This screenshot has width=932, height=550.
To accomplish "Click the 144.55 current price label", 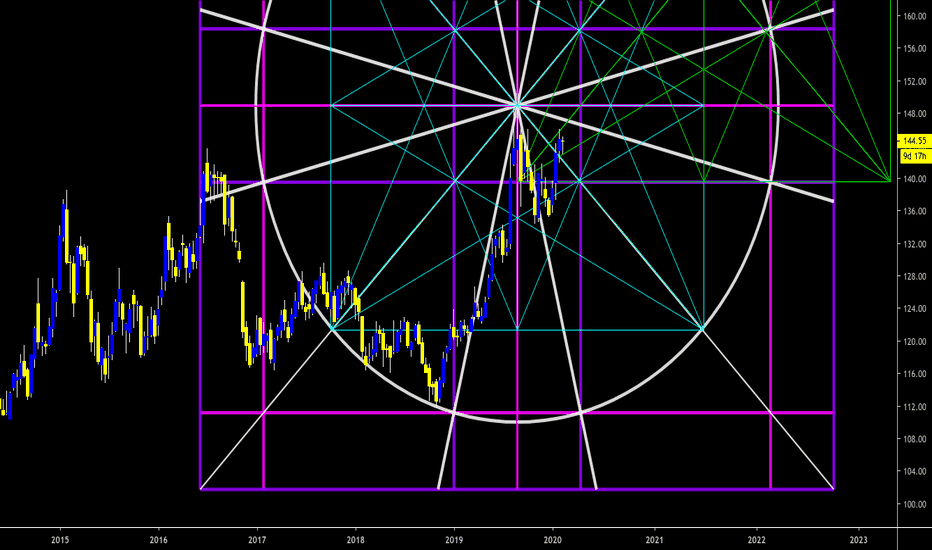I will [914, 141].
